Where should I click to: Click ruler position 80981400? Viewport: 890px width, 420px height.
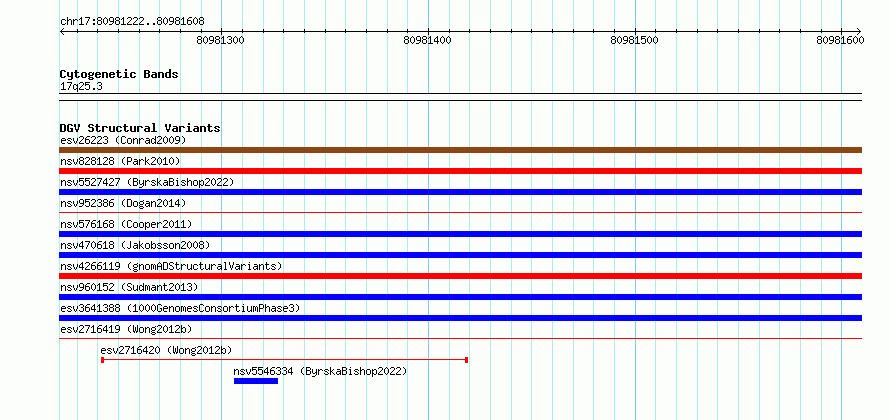(x=427, y=40)
